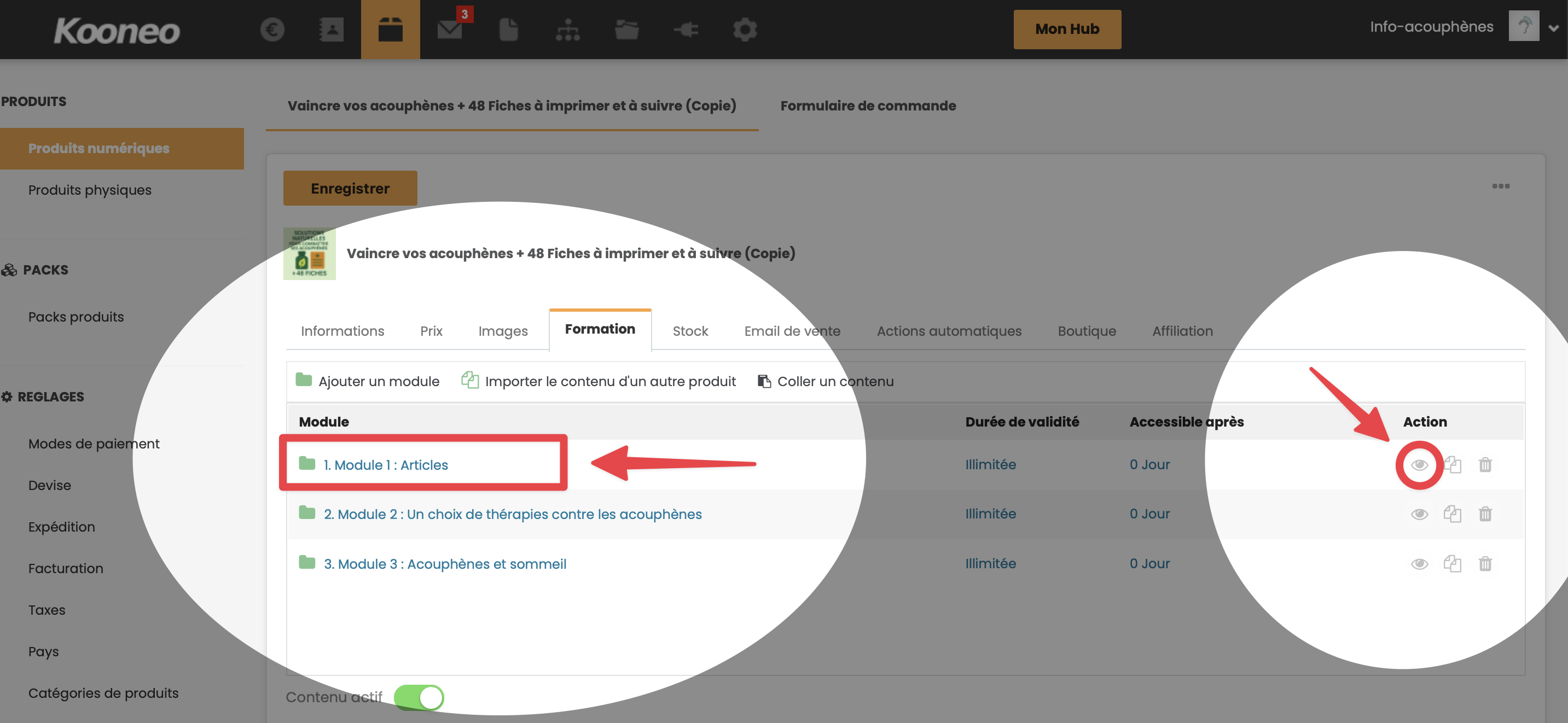Click the product thumbnail image
The height and width of the screenshot is (723, 1568).
[309, 254]
